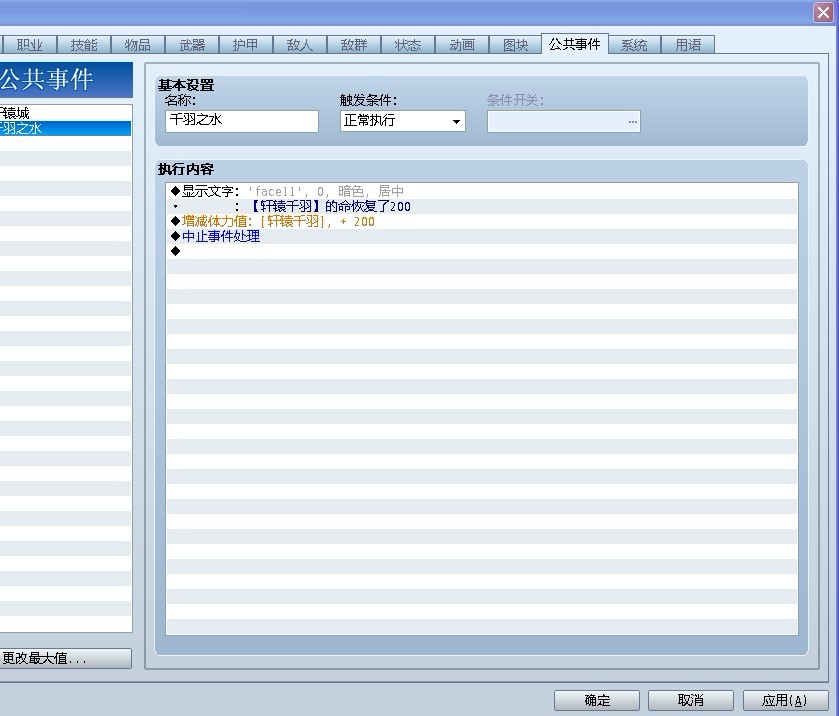Go to the 物品 tab

138,45
